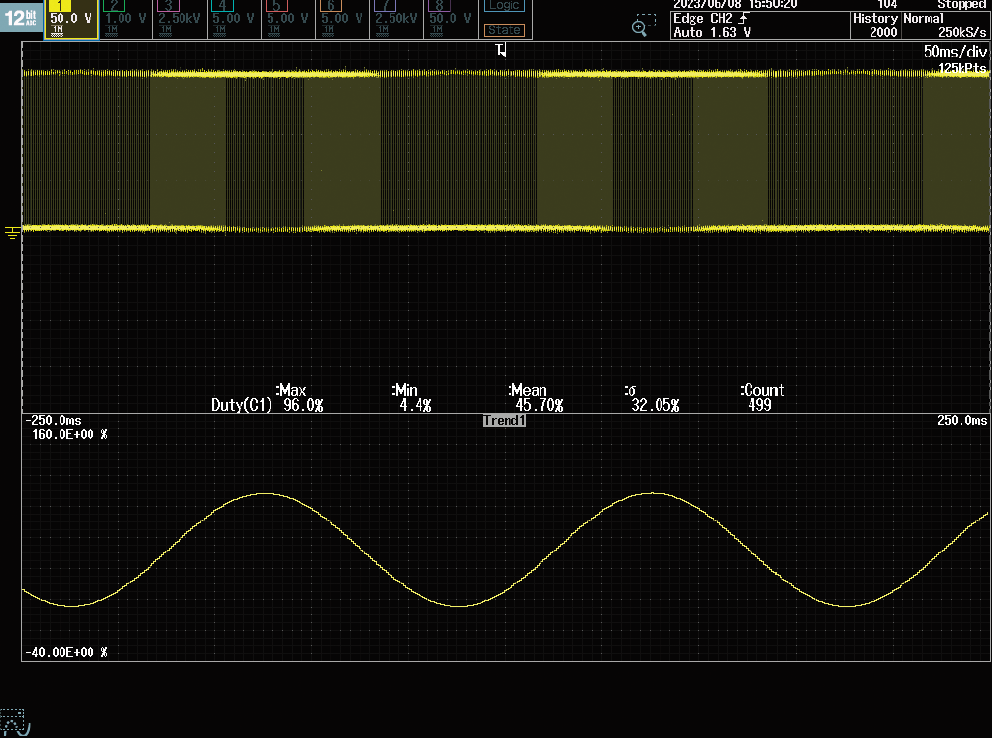
Task: Click the Max 96.0% measurement value
Action: pos(303,405)
